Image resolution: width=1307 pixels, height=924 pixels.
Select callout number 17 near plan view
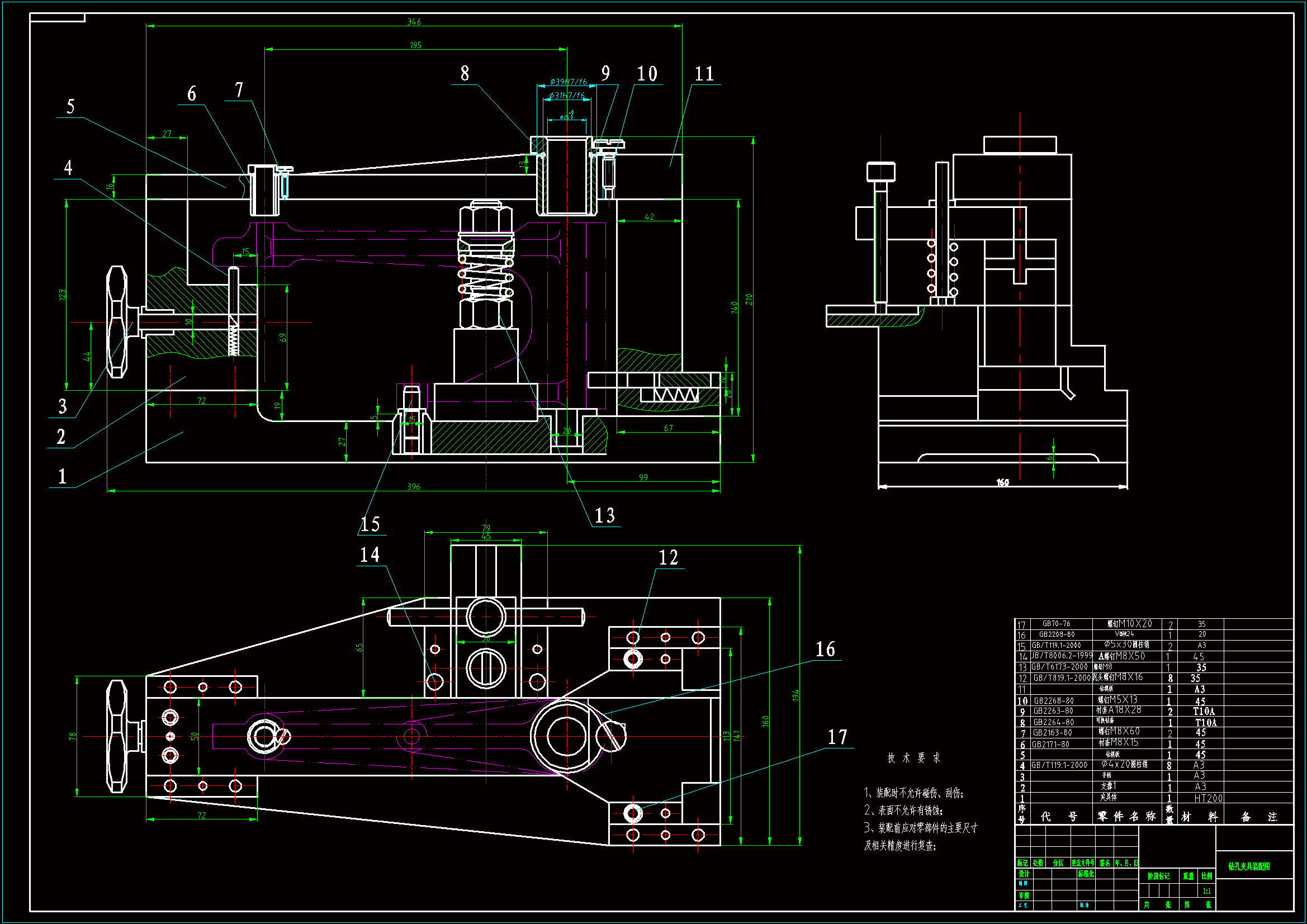click(x=837, y=737)
